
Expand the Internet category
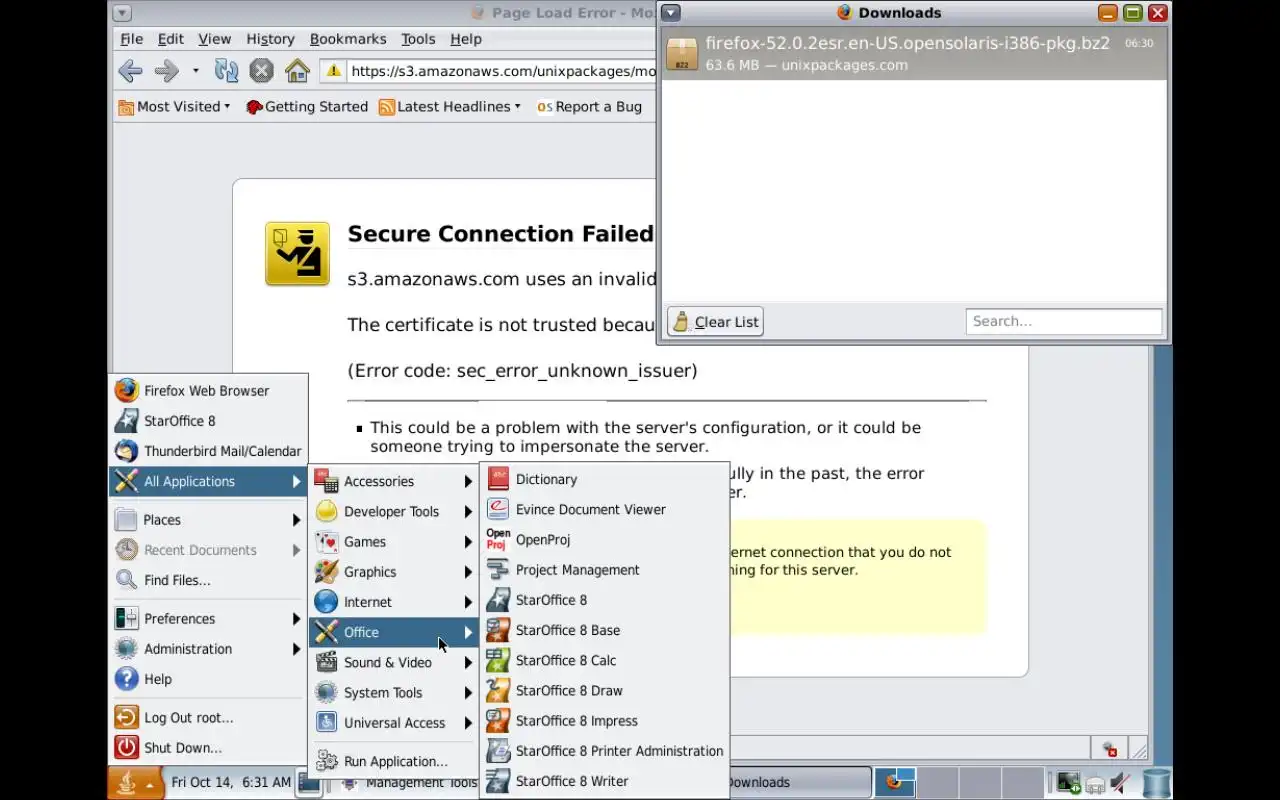pos(394,602)
